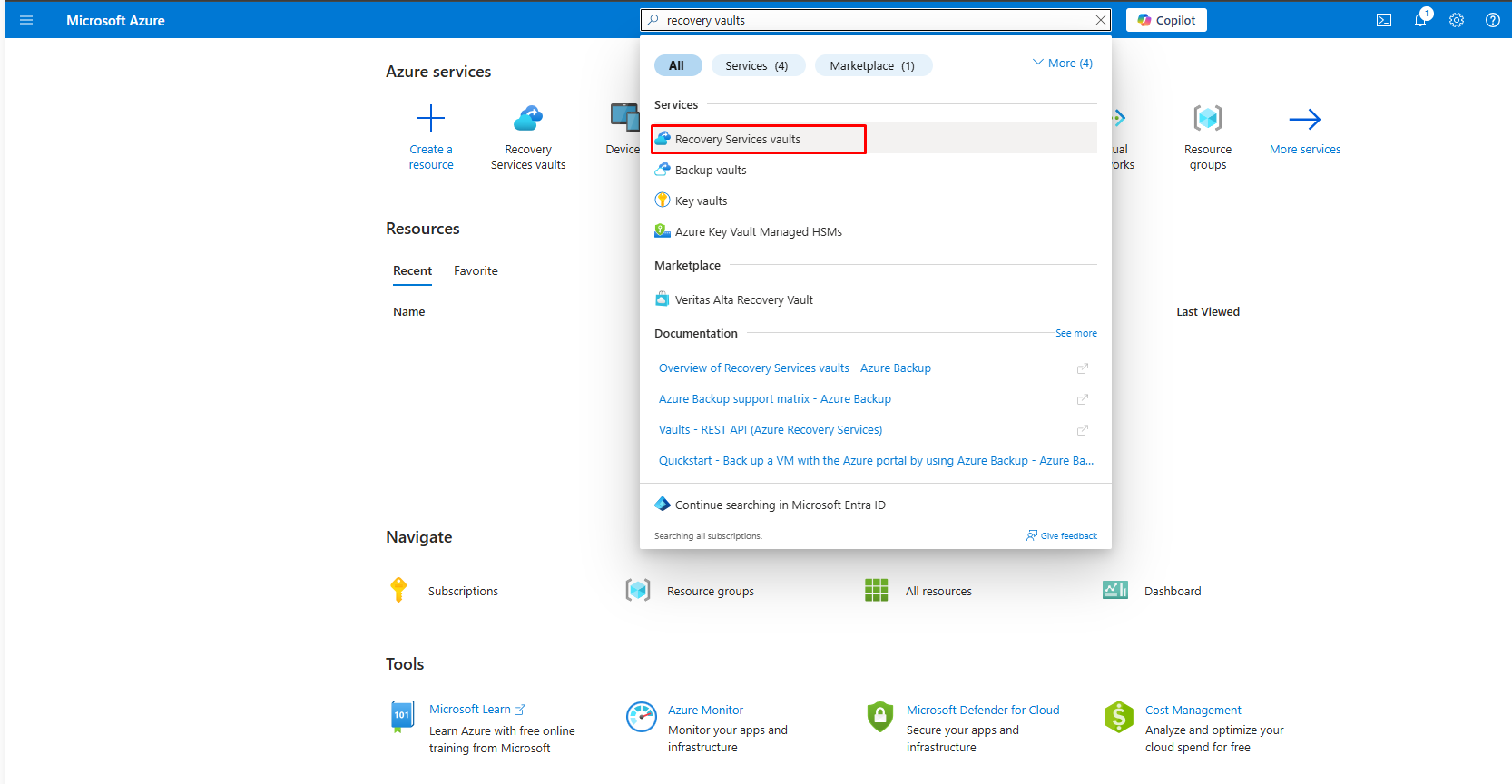Expand More (4) filters

1063,64
